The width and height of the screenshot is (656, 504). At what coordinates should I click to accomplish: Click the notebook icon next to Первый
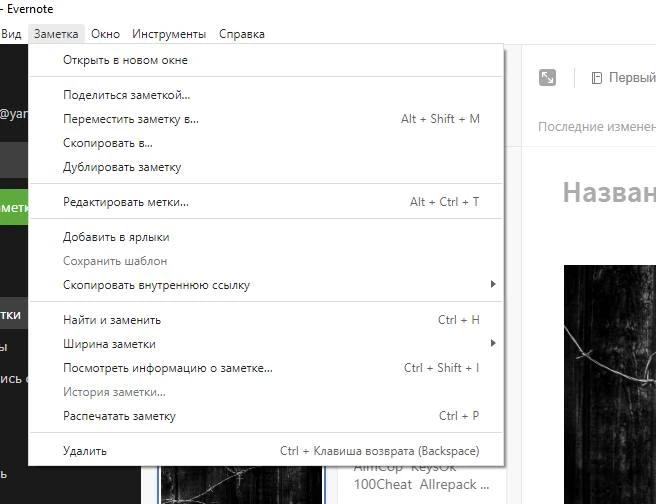coord(597,78)
